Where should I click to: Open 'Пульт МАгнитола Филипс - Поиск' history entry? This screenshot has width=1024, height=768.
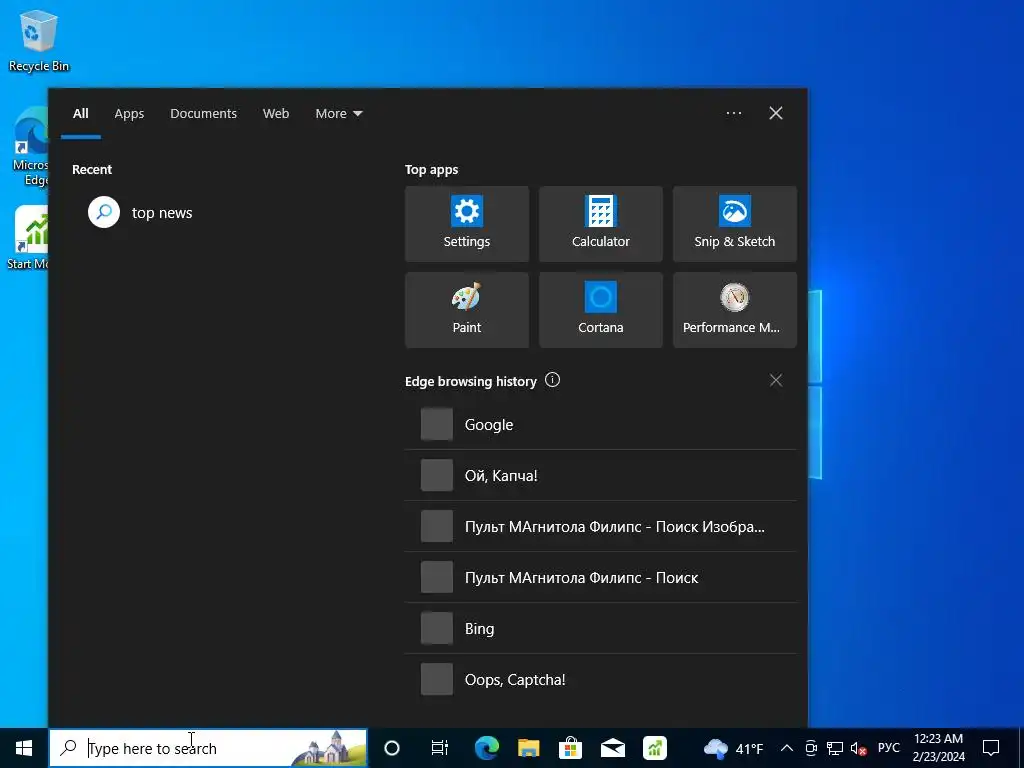(x=600, y=577)
